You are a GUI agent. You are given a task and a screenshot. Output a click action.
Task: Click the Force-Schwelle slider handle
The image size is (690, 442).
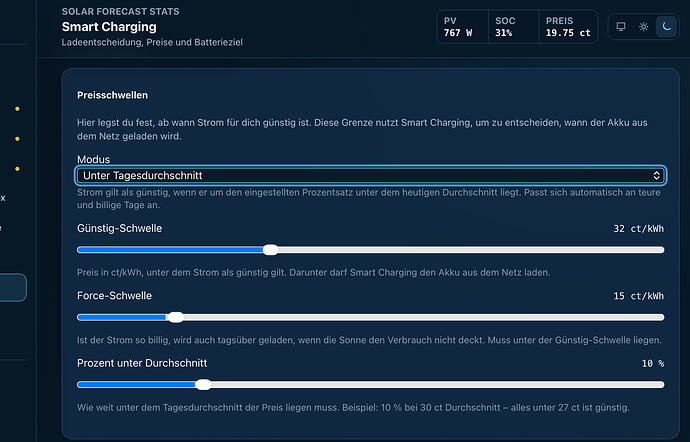click(176, 317)
